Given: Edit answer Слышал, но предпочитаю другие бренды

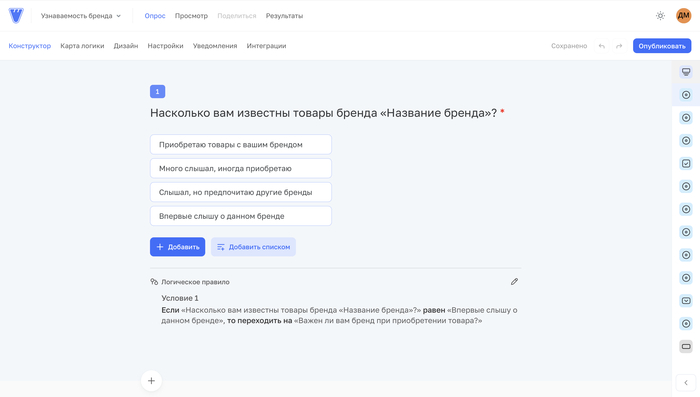Looking at the screenshot, I should coord(241,192).
